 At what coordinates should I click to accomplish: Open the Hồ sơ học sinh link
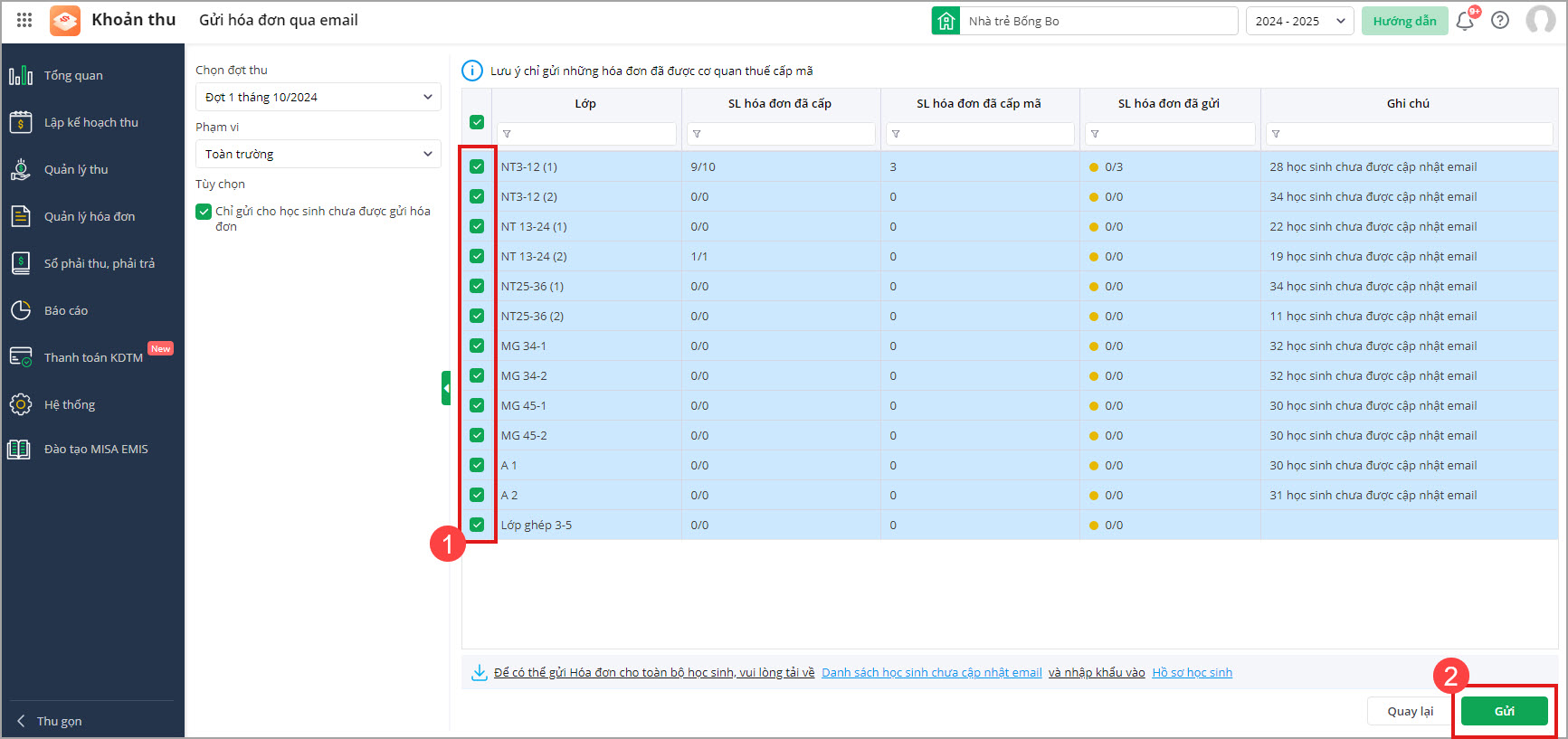pos(1192,672)
